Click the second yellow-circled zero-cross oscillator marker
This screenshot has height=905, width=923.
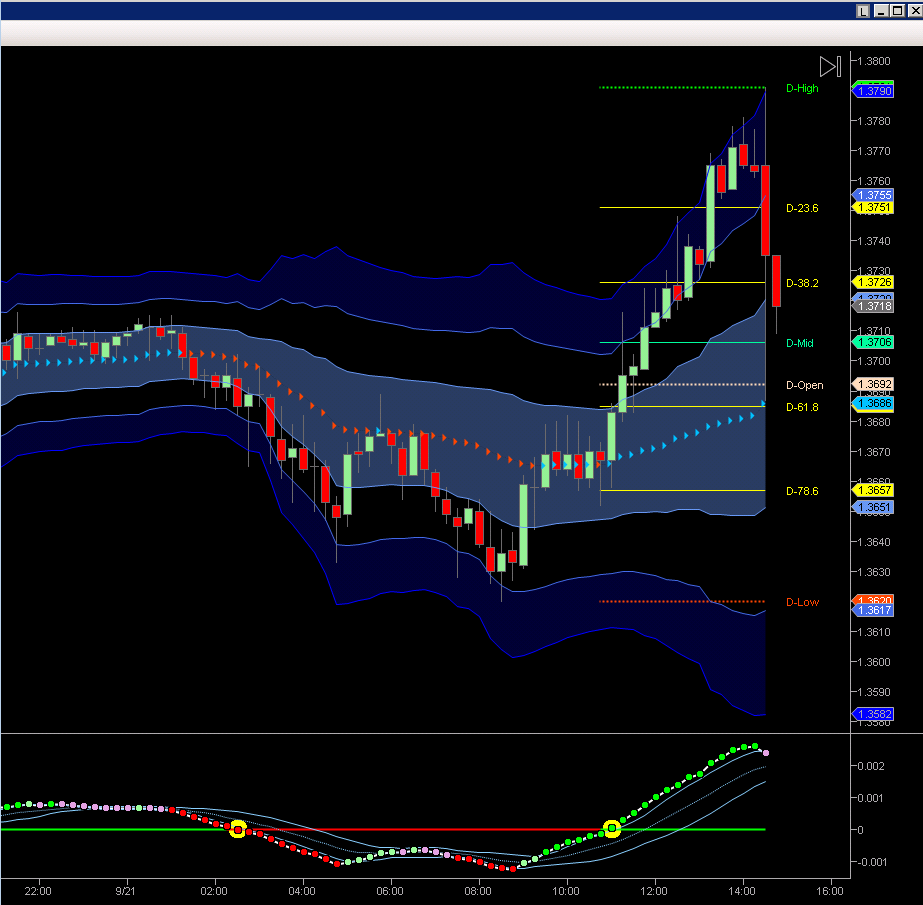click(x=612, y=828)
